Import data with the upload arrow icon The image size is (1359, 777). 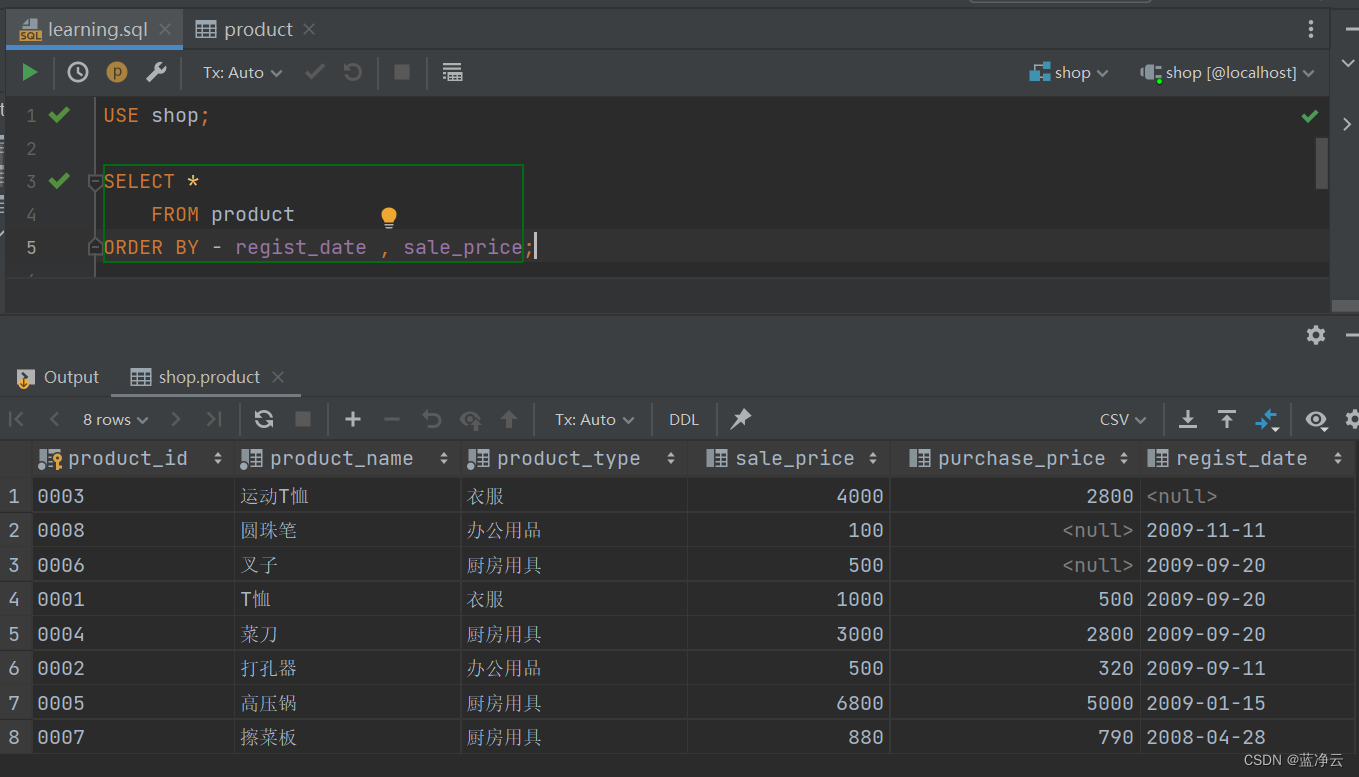coord(1227,419)
